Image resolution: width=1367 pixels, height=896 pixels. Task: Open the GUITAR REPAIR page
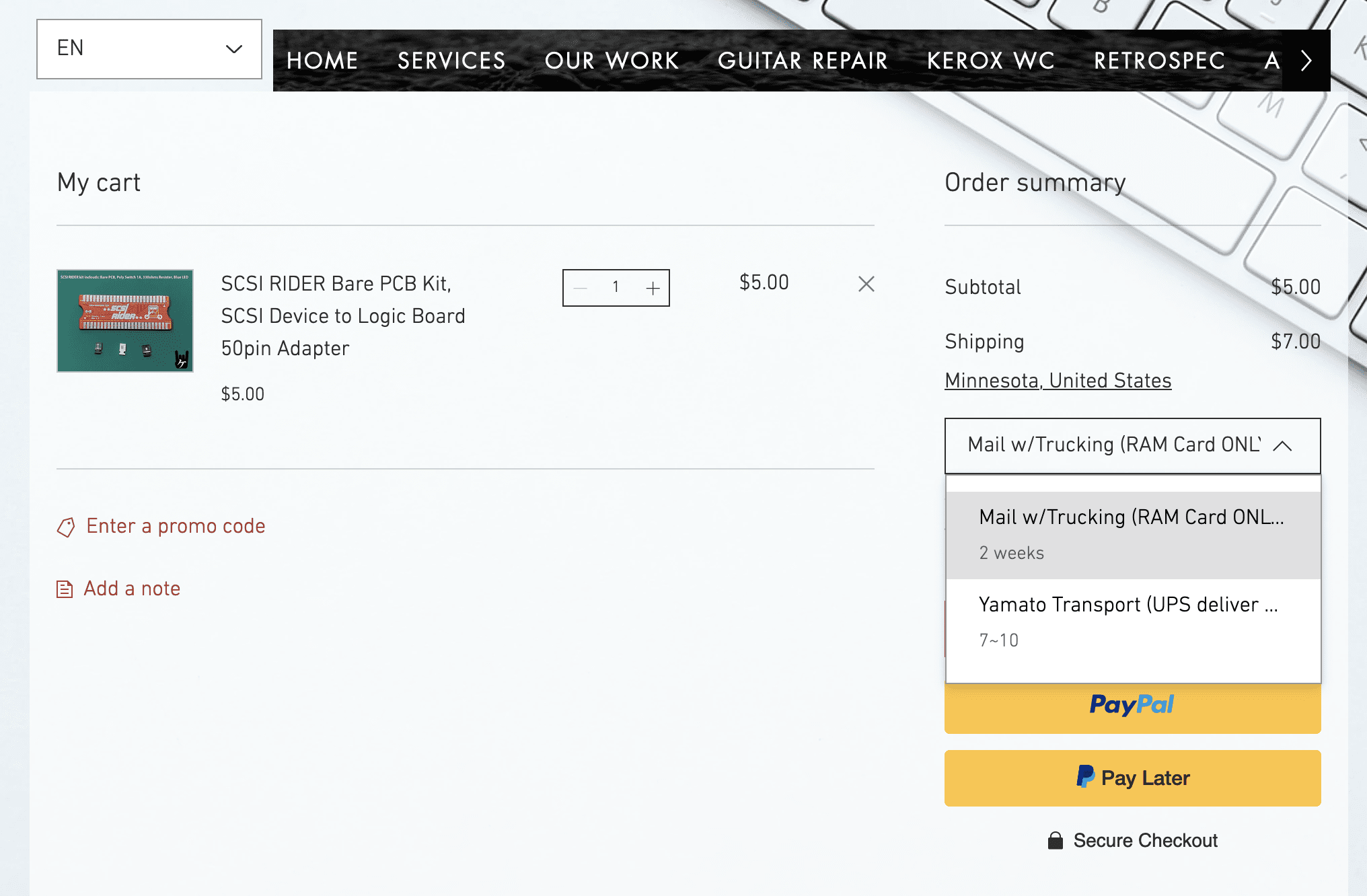pyautogui.click(x=803, y=61)
